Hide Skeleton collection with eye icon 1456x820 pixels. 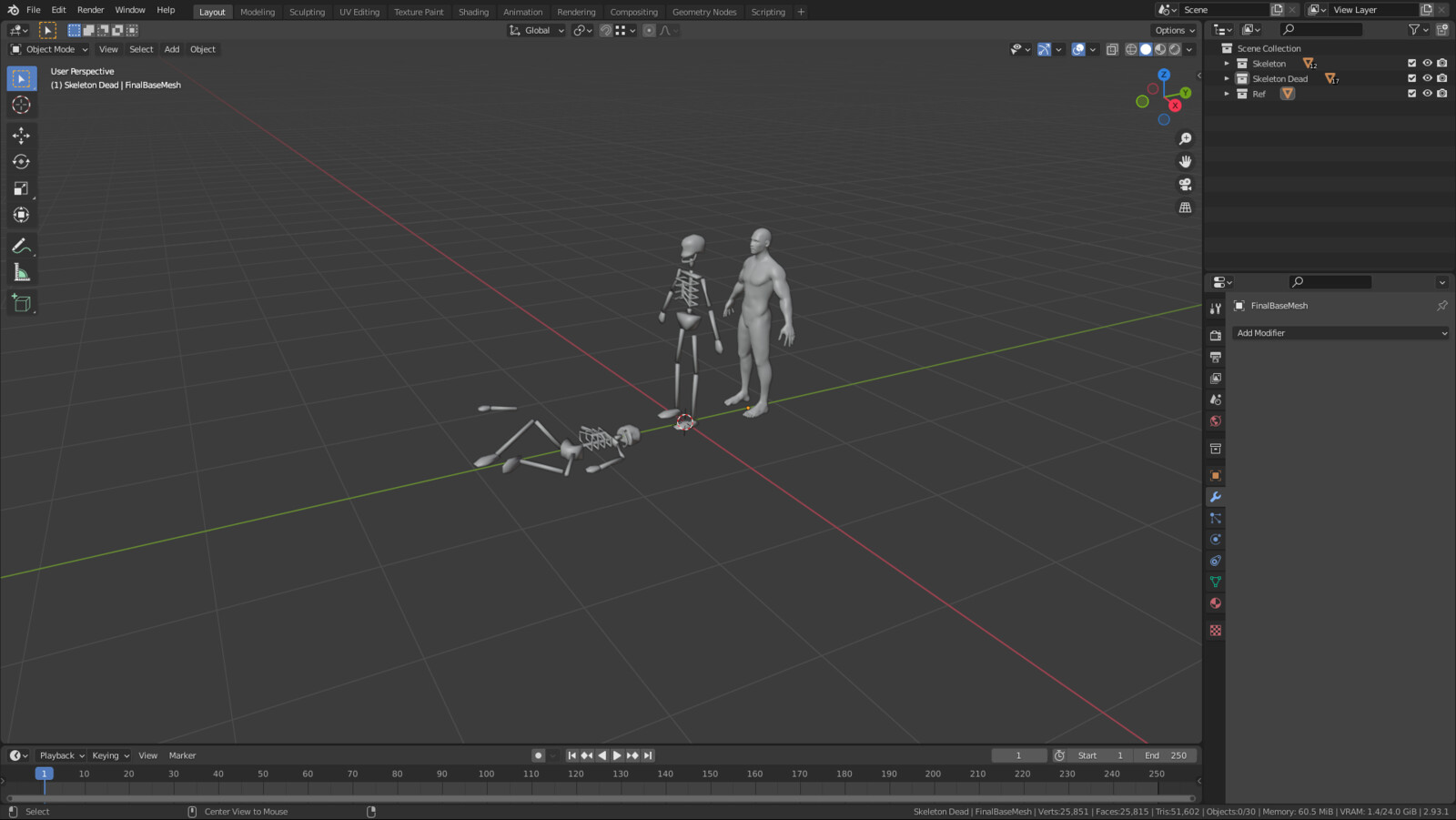(1427, 64)
